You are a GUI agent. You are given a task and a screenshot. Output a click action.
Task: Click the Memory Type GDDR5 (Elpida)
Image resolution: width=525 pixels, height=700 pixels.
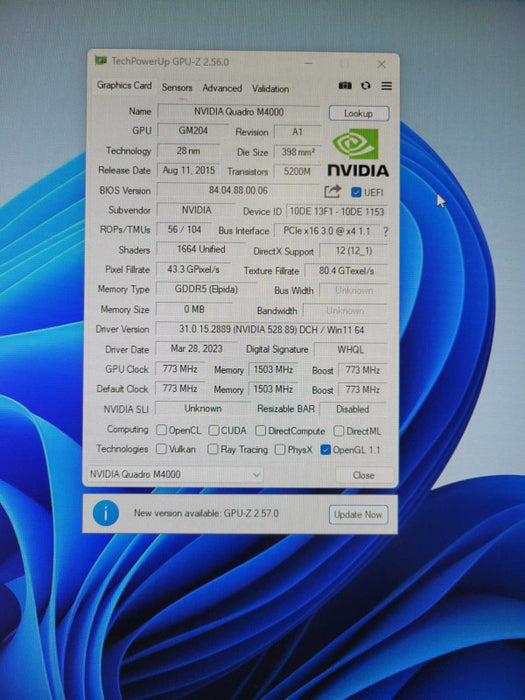click(x=206, y=289)
